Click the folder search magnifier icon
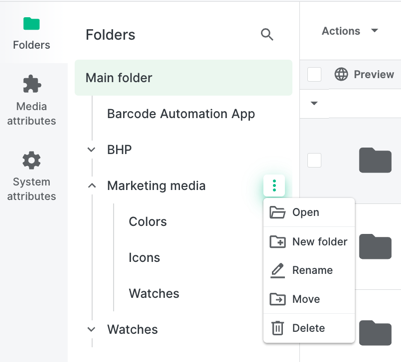 (x=267, y=35)
